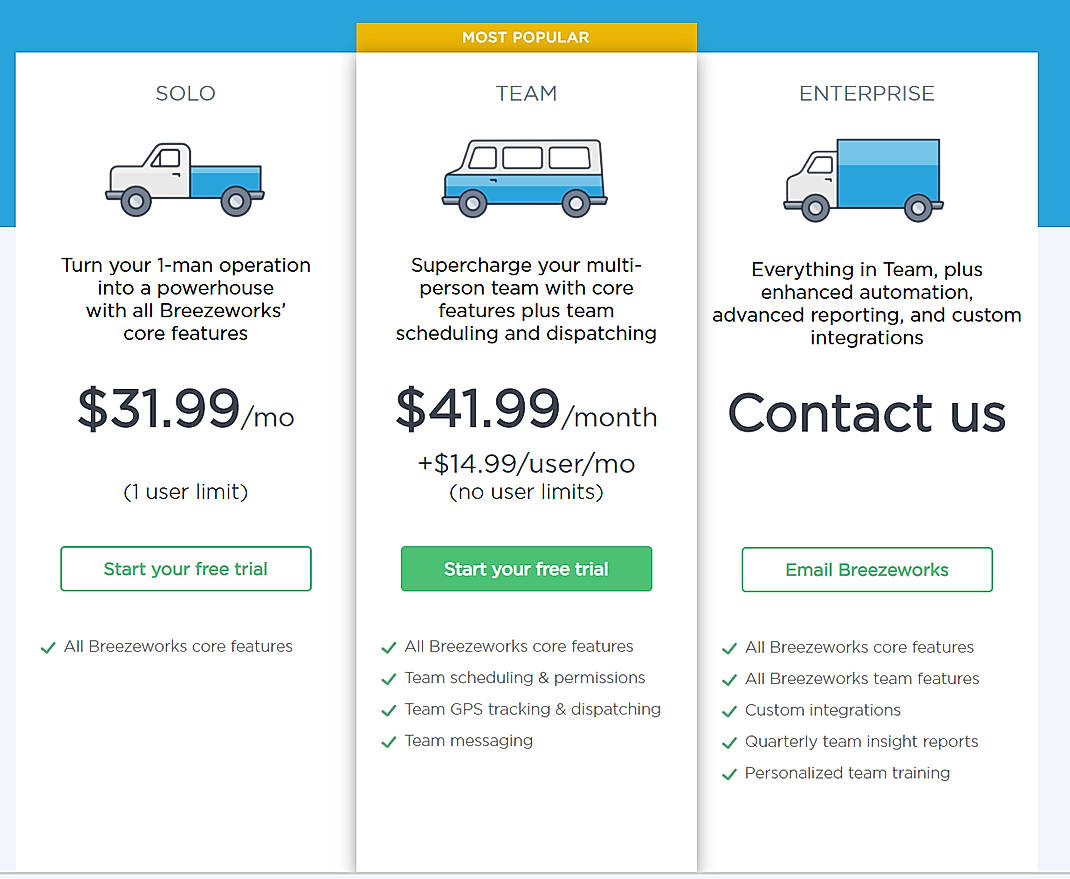Click the pickup truck icon under SOLO
This screenshot has height=879, width=1070.
pyautogui.click(x=185, y=178)
